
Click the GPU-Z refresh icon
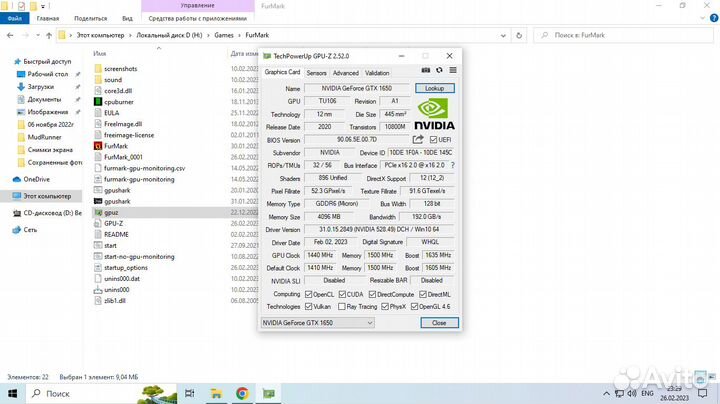(x=439, y=72)
